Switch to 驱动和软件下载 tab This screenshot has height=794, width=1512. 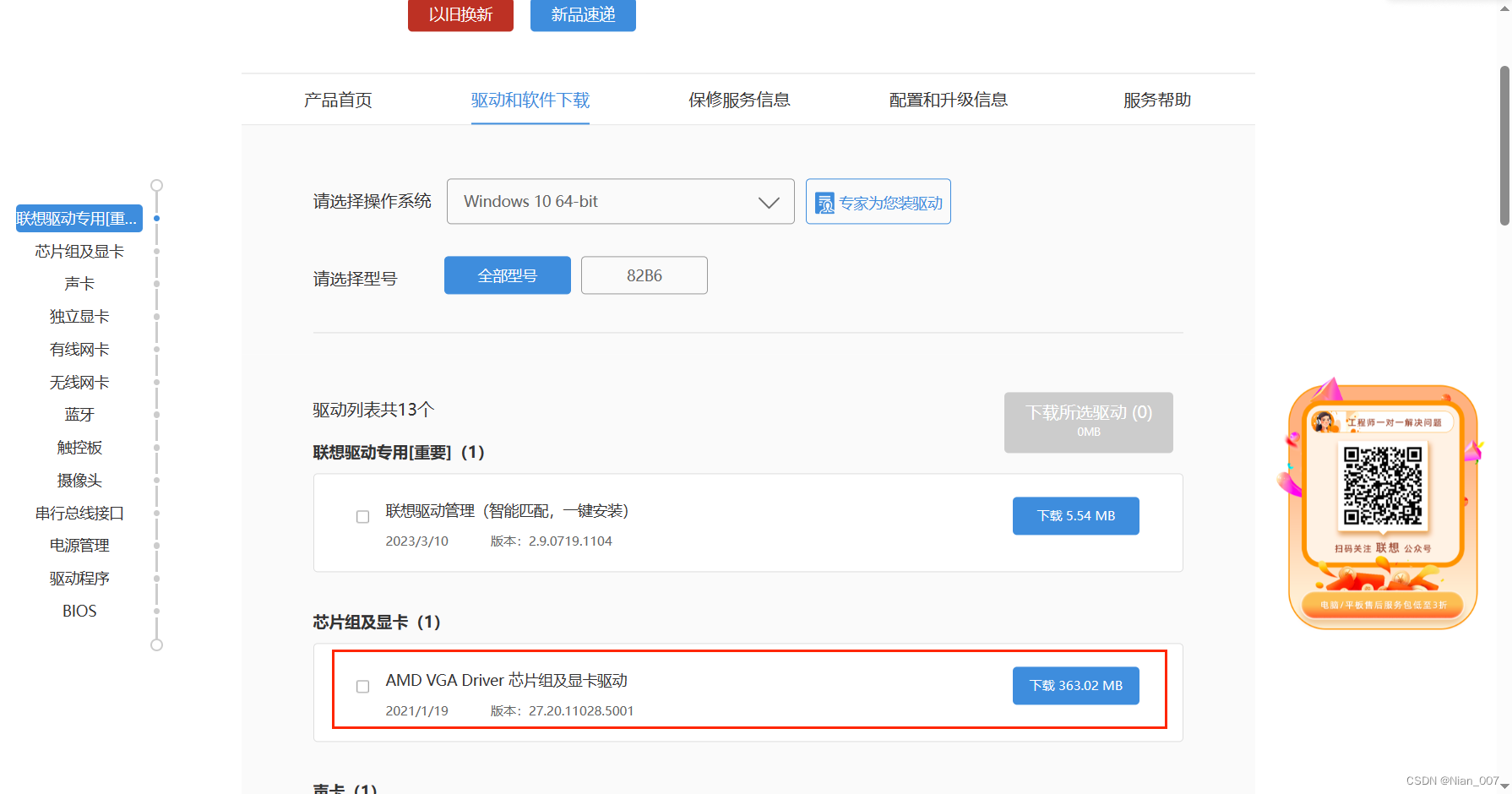(530, 100)
